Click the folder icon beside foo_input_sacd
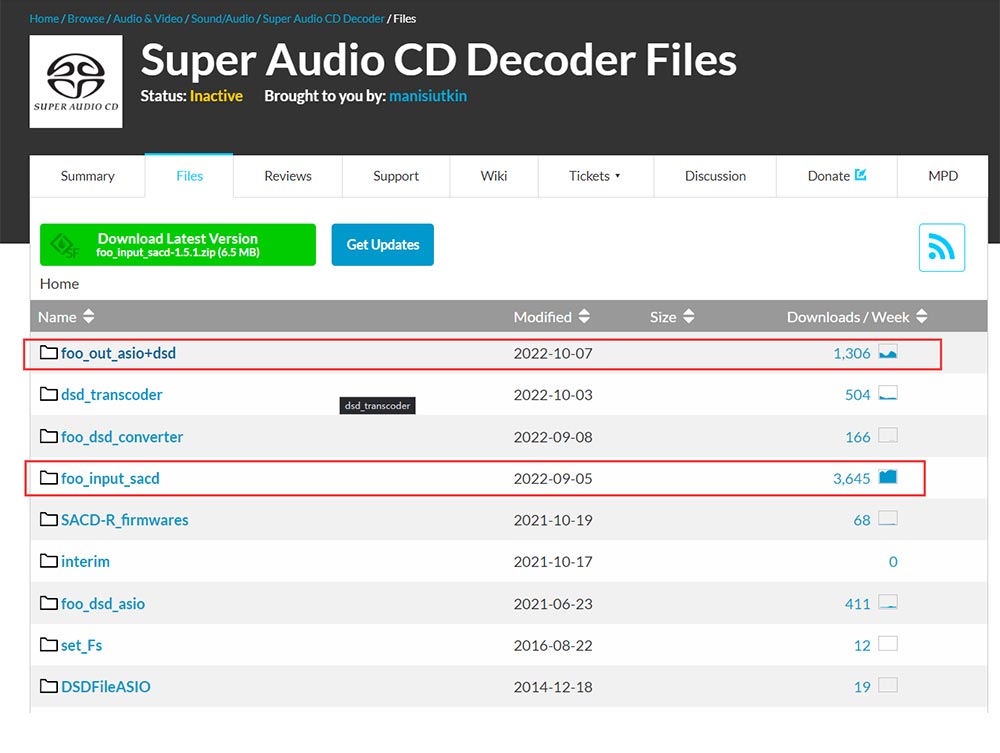This screenshot has height=753, width=1000. click(48, 478)
